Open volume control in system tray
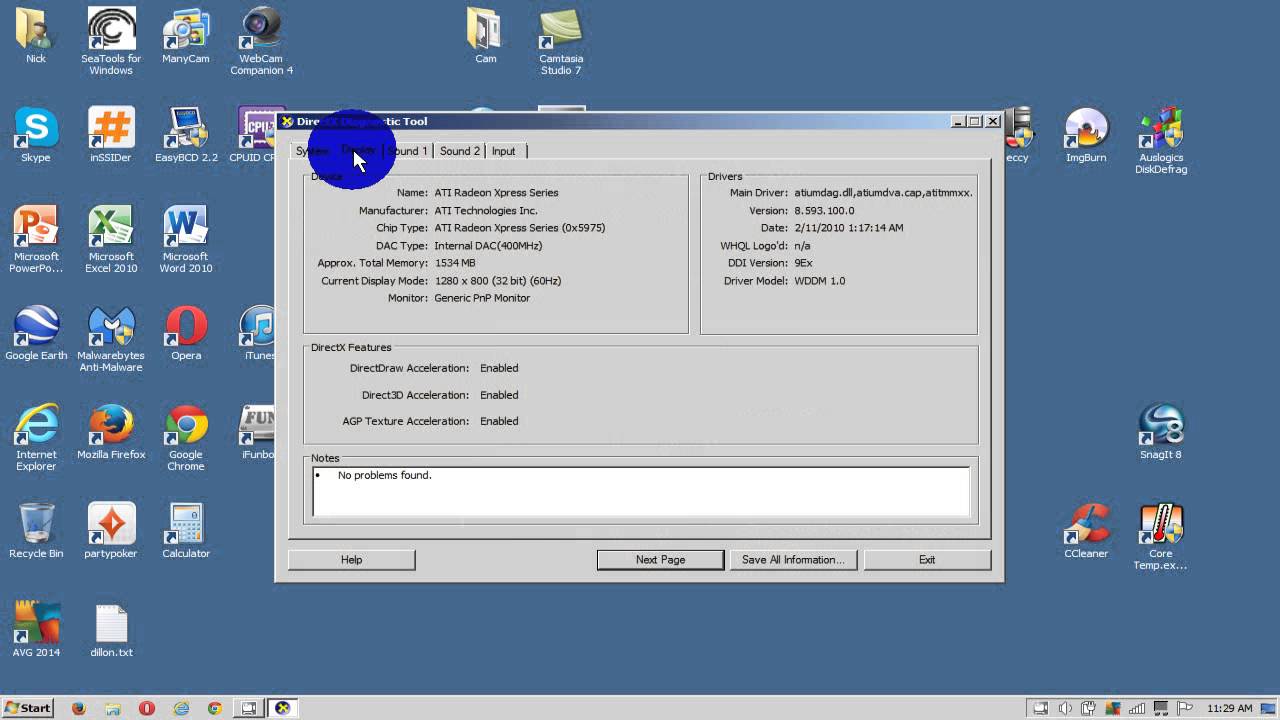This screenshot has height=720, width=1280. pos(1065,708)
